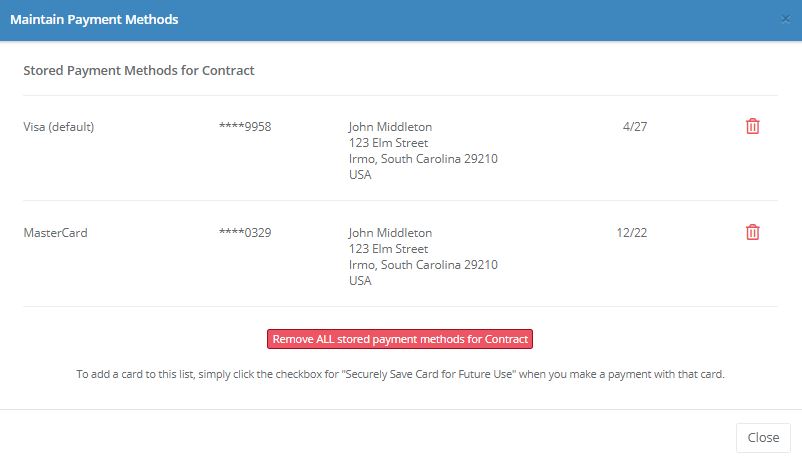802x464 pixels.
Task: Delete the Visa card ending in 9958
Action: pyautogui.click(x=753, y=126)
